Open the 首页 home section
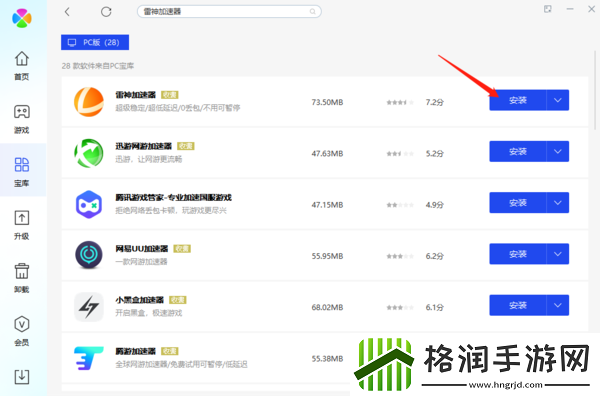This screenshot has width=600, height=396. [22, 66]
